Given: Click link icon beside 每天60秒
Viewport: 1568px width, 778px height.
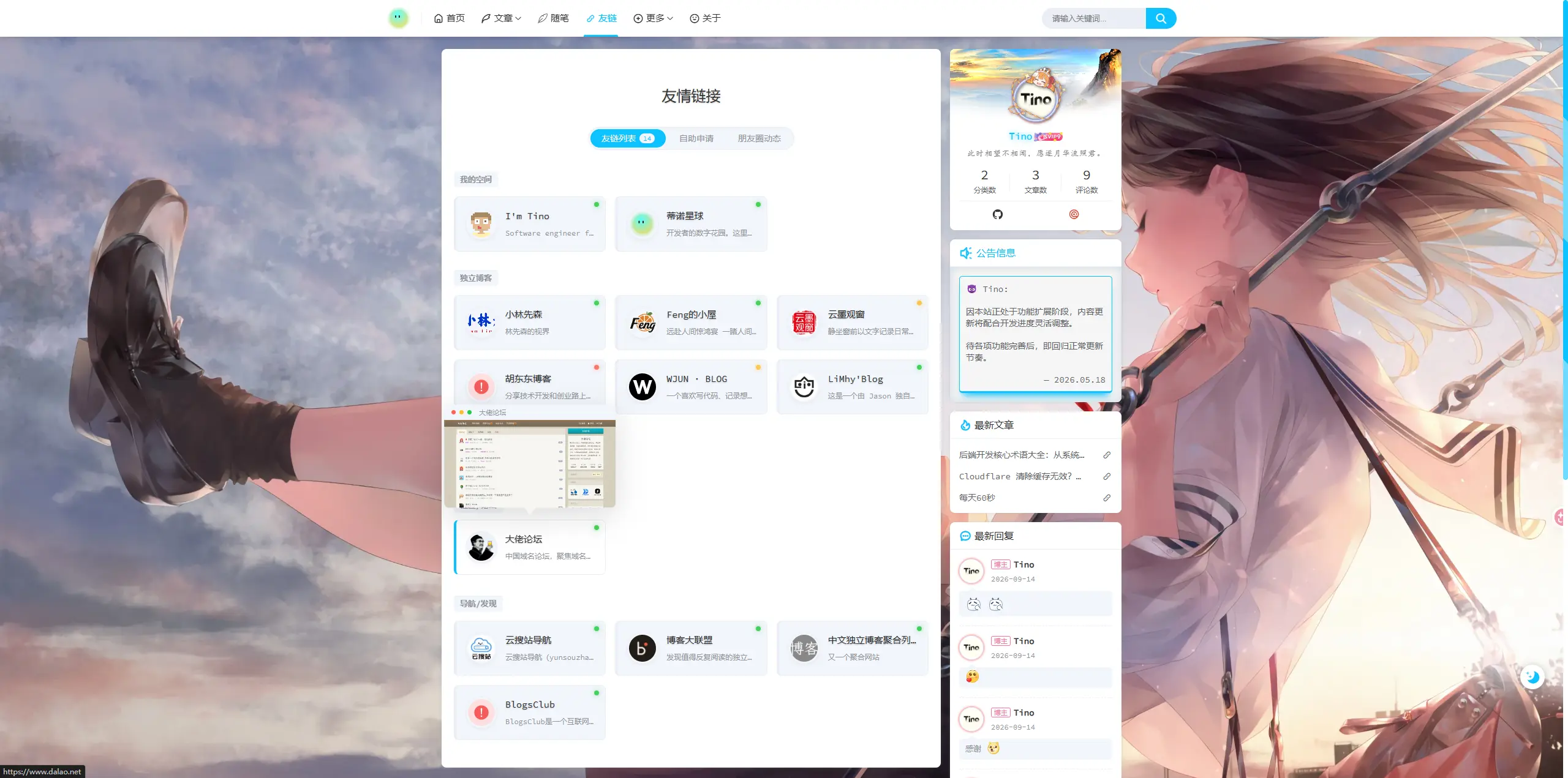Looking at the screenshot, I should pyautogui.click(x=1107, y=498).
